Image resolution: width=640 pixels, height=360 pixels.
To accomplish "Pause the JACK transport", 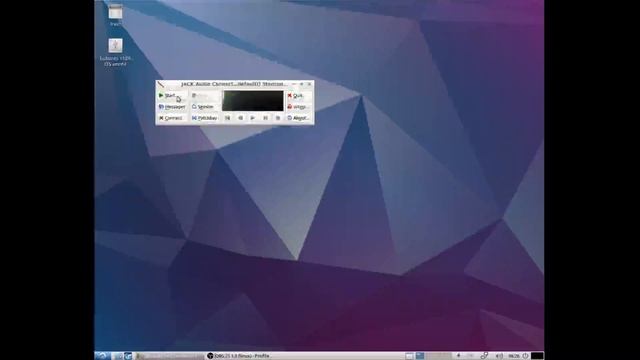I will pos(265,118).
